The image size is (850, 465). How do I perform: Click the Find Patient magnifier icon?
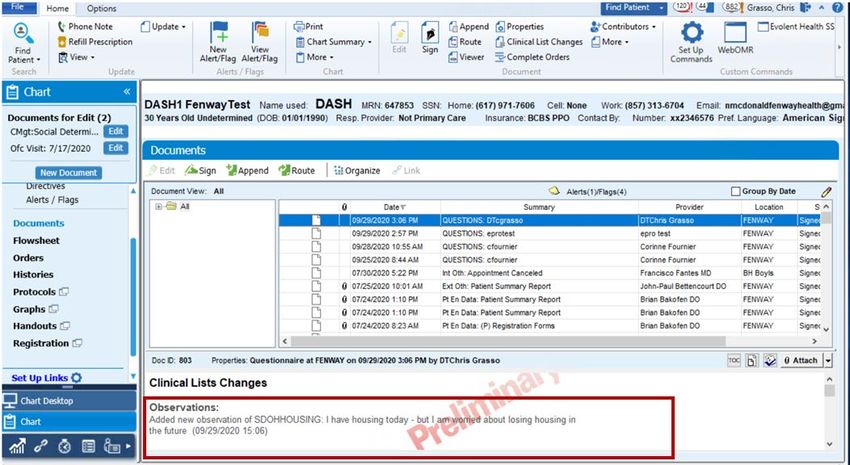(x=23, y=36)
